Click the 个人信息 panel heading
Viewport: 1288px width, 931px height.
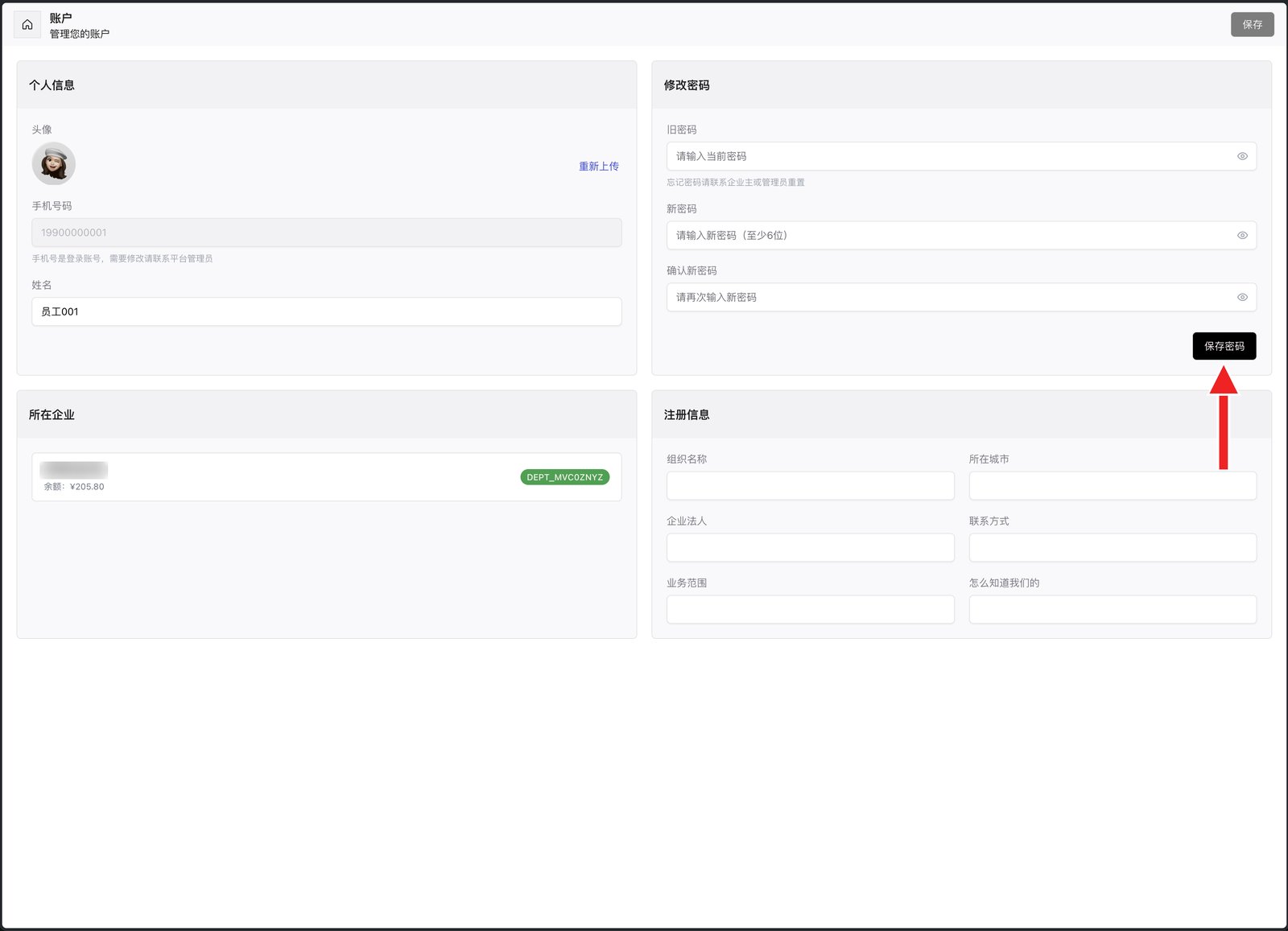(x=52, y=85)
